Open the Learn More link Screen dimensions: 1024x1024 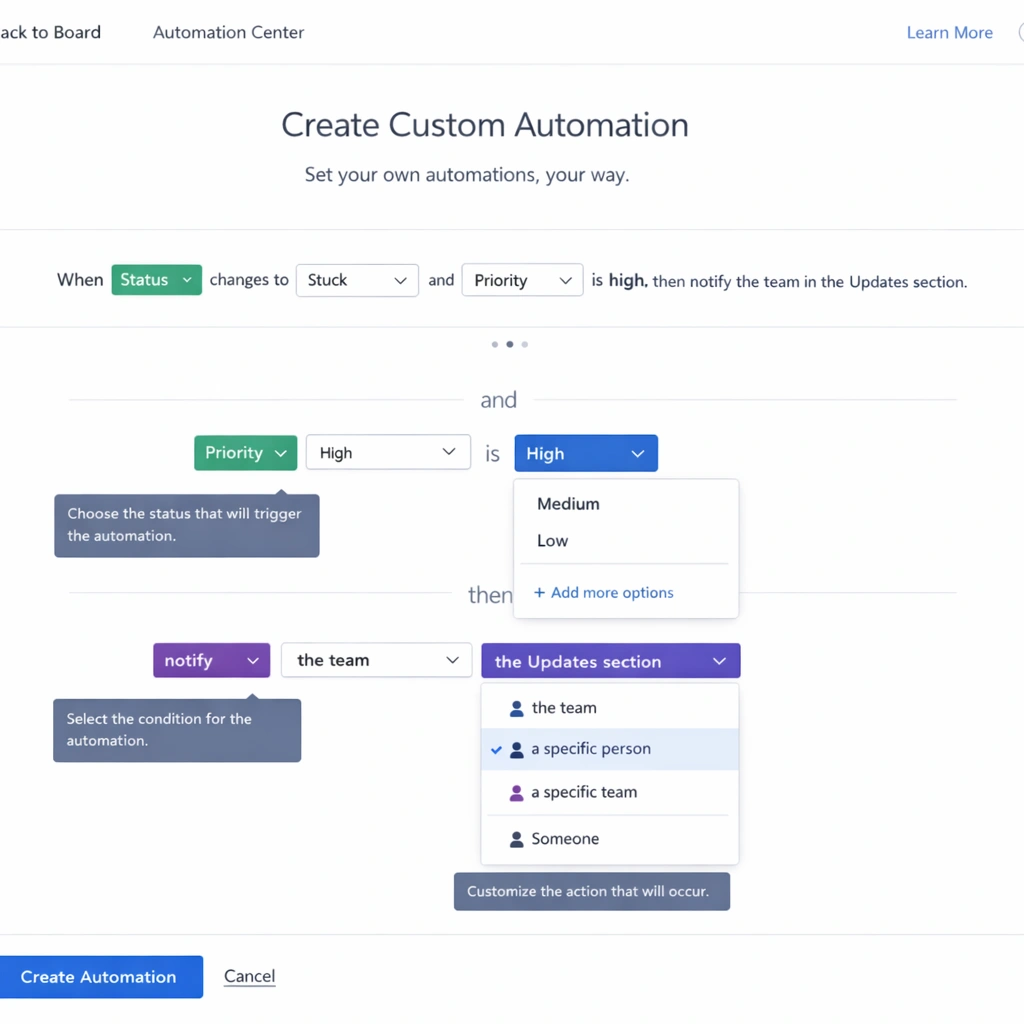(949, 33)
